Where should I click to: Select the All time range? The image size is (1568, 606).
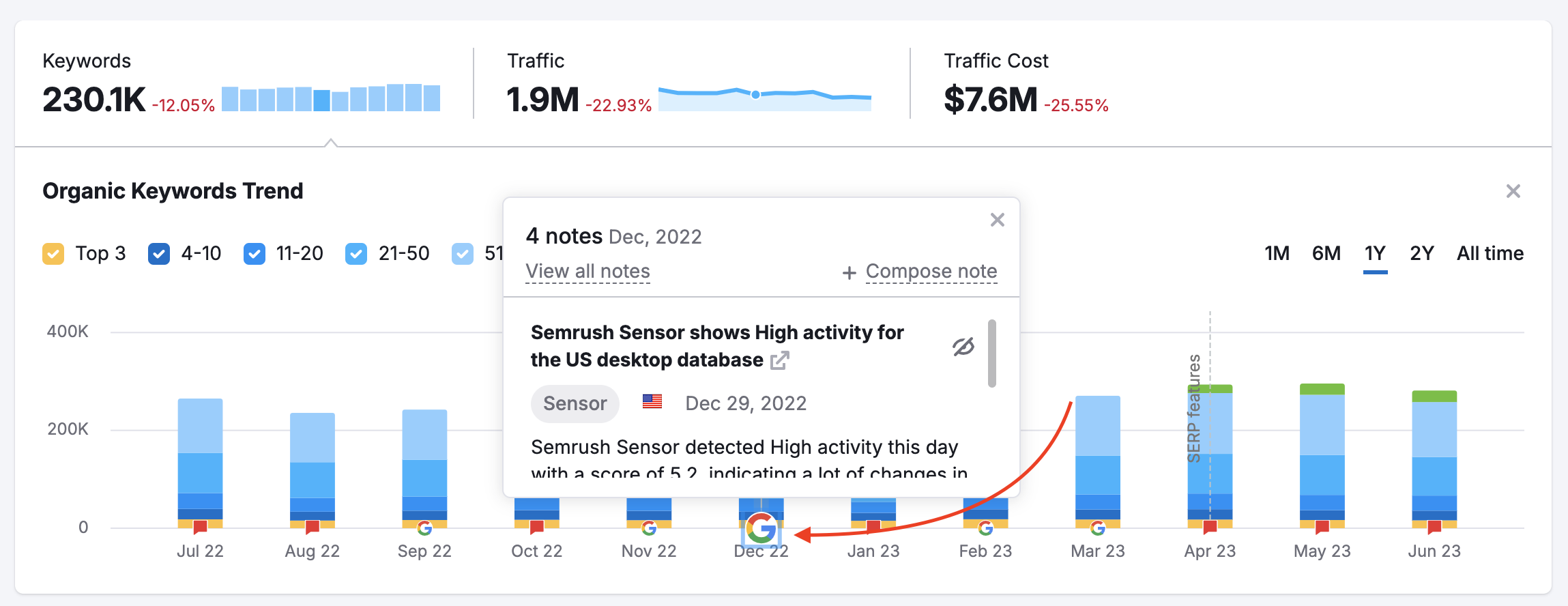coord(1490,254)
